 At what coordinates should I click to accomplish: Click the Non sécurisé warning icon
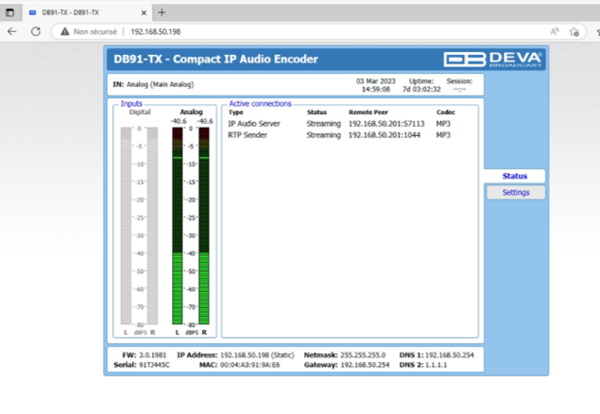point(65,31)
